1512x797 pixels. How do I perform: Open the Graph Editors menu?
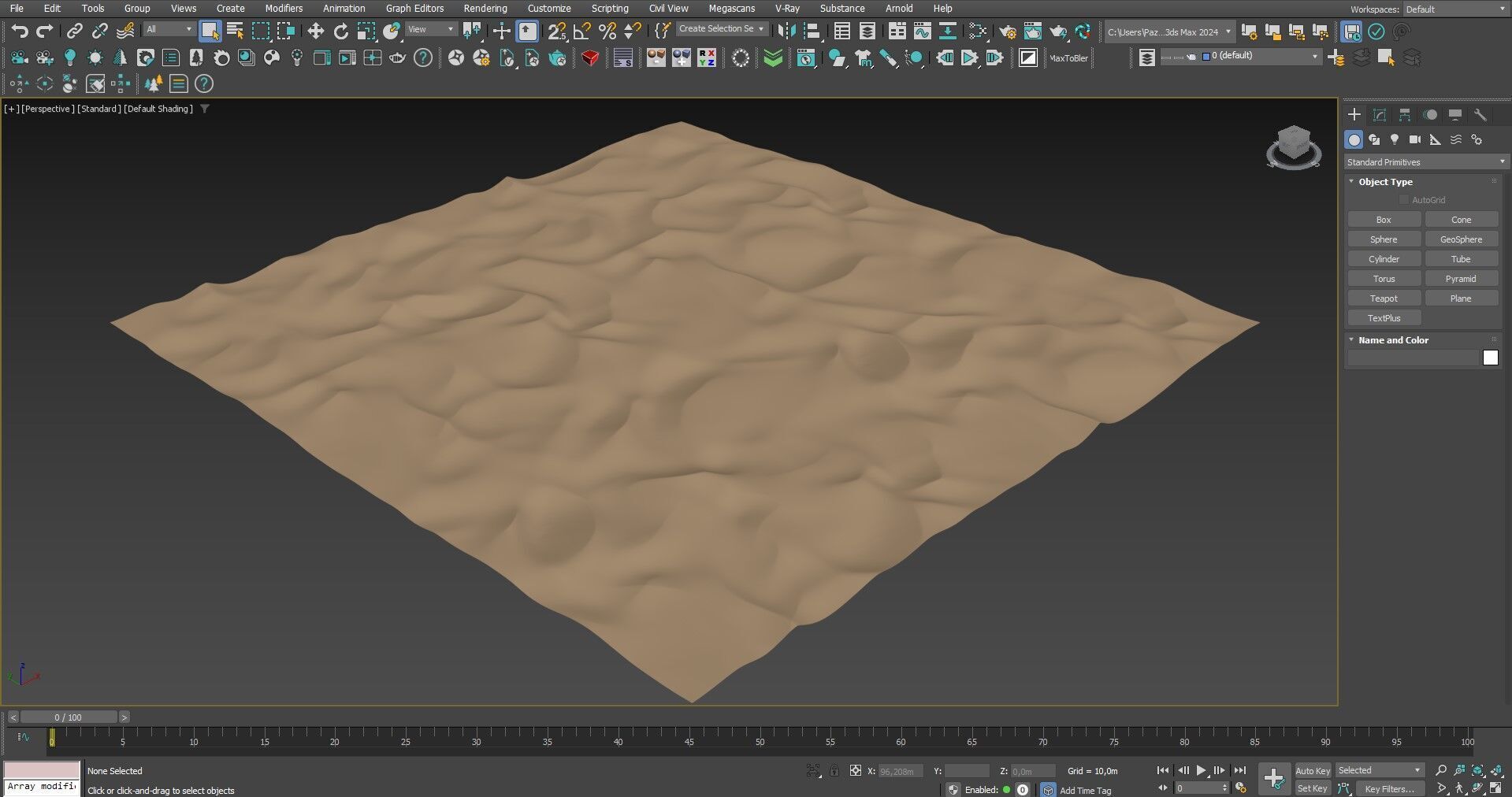point(414,9)
